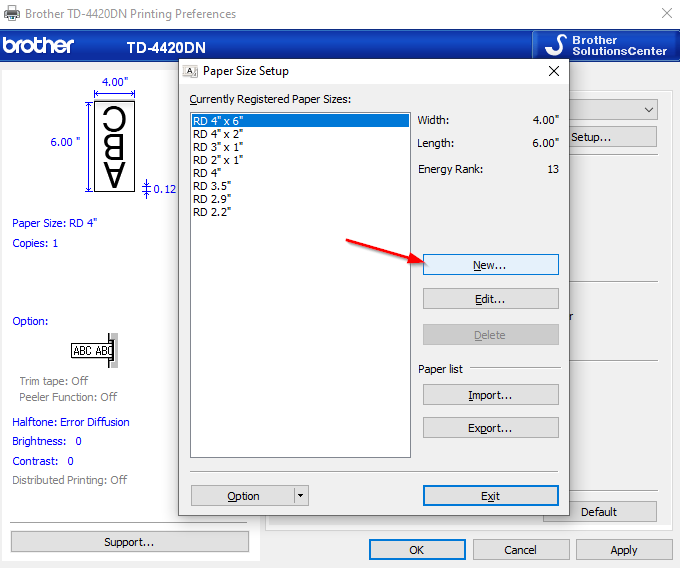Click the Length 6.00" value

[x=546, y=143]
